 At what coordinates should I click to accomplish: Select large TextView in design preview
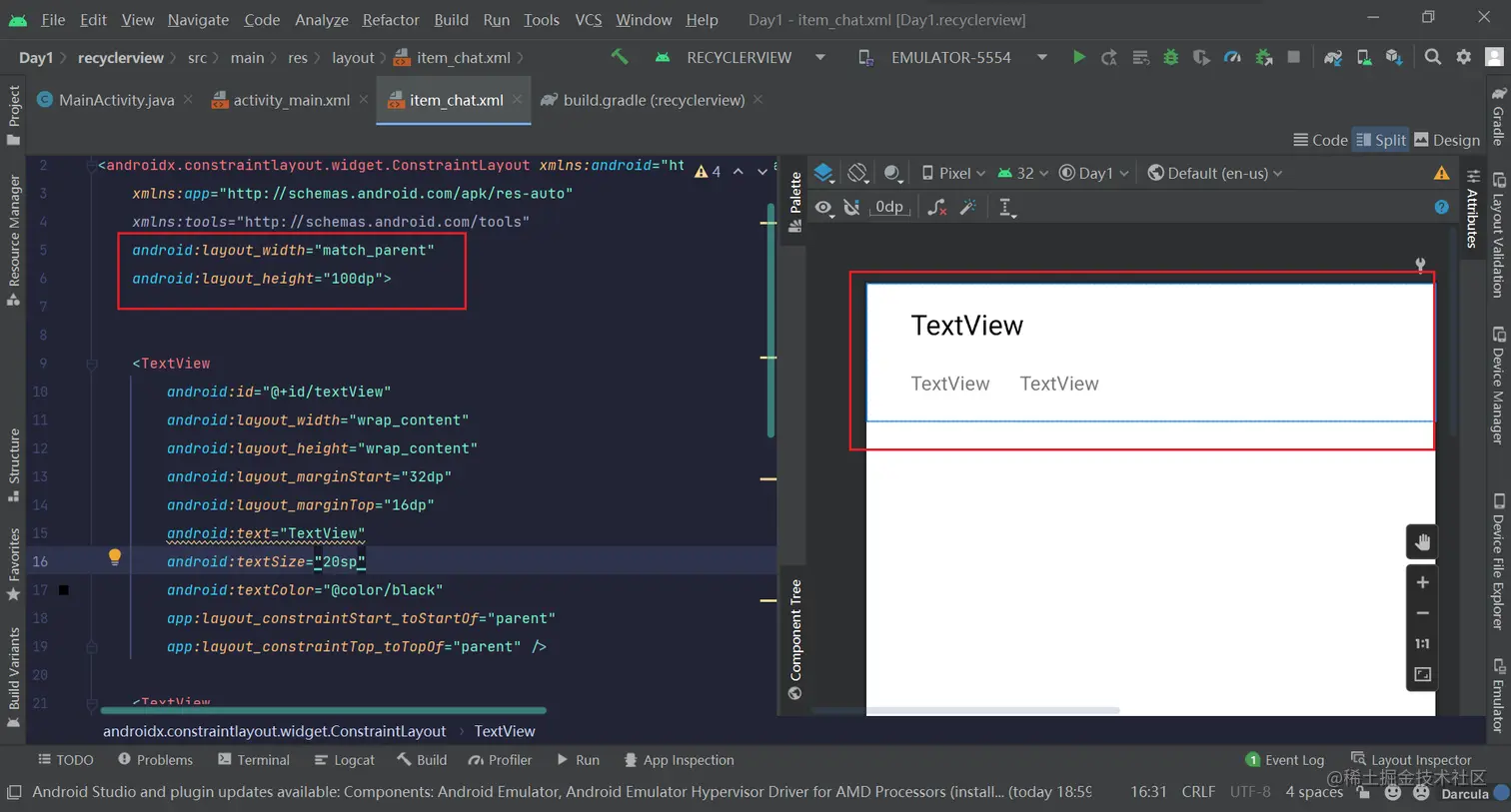point(967,326)
